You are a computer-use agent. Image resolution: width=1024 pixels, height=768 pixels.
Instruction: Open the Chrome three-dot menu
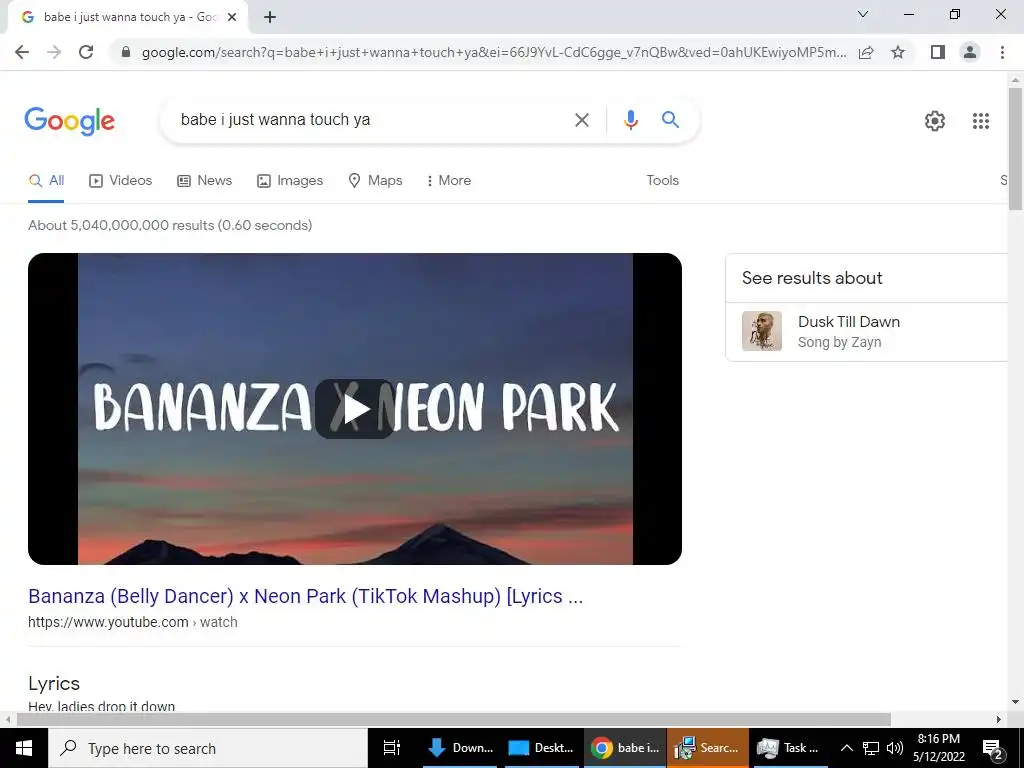tap(1002, 52)
